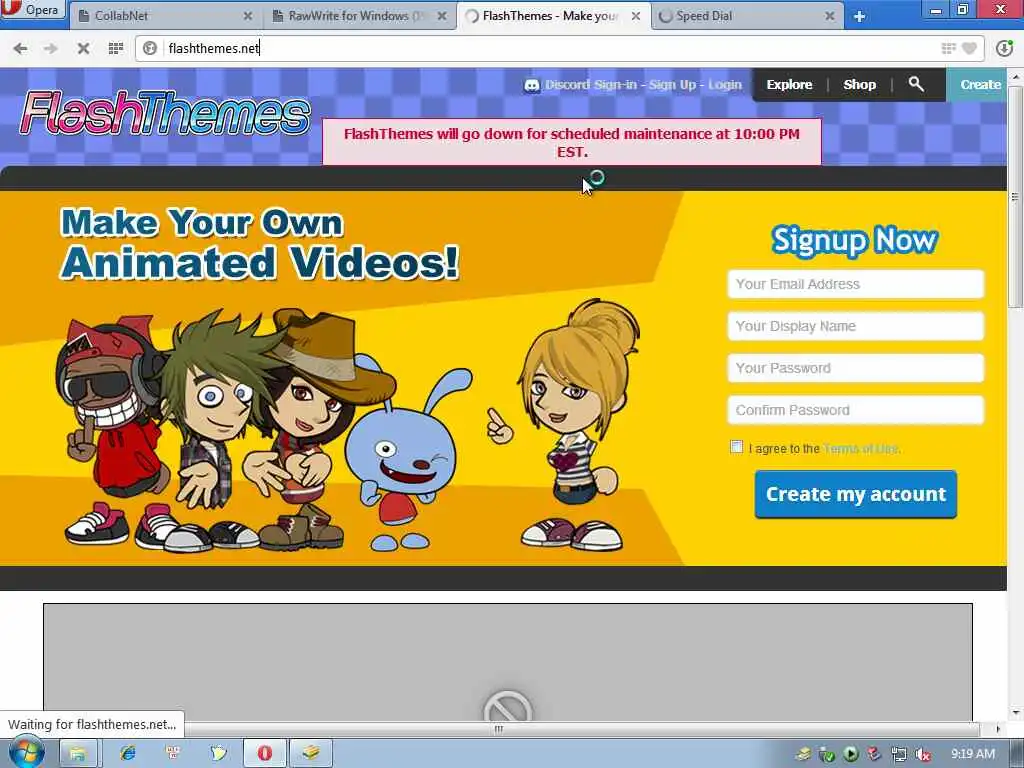Launch Internet Explorer from taskbar
The width and height of the screenshot is (1024, 768).
pos(127,753)
